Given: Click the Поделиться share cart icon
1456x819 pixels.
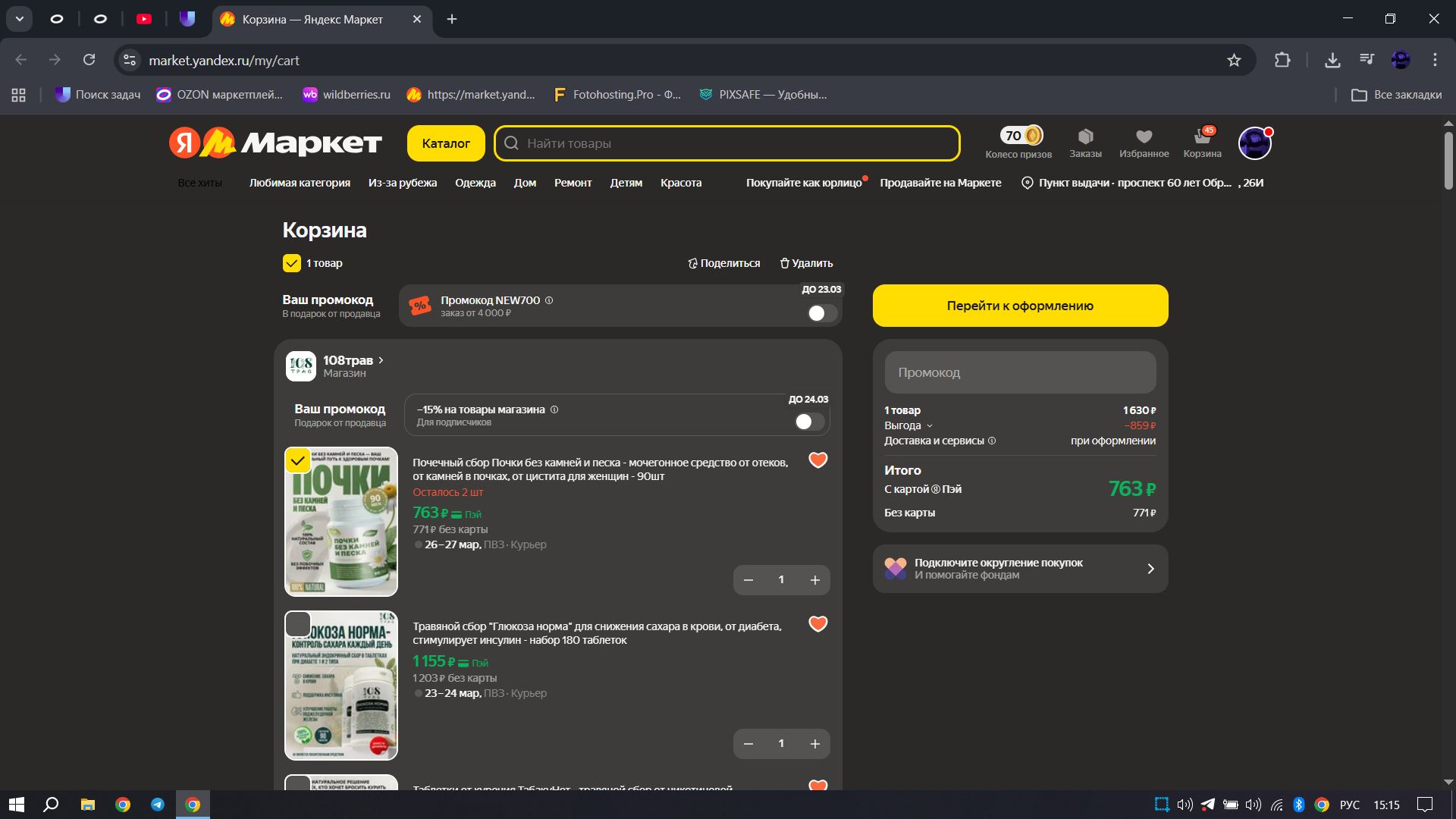Looking at the screenshot, I should click(x=692, y=263).
